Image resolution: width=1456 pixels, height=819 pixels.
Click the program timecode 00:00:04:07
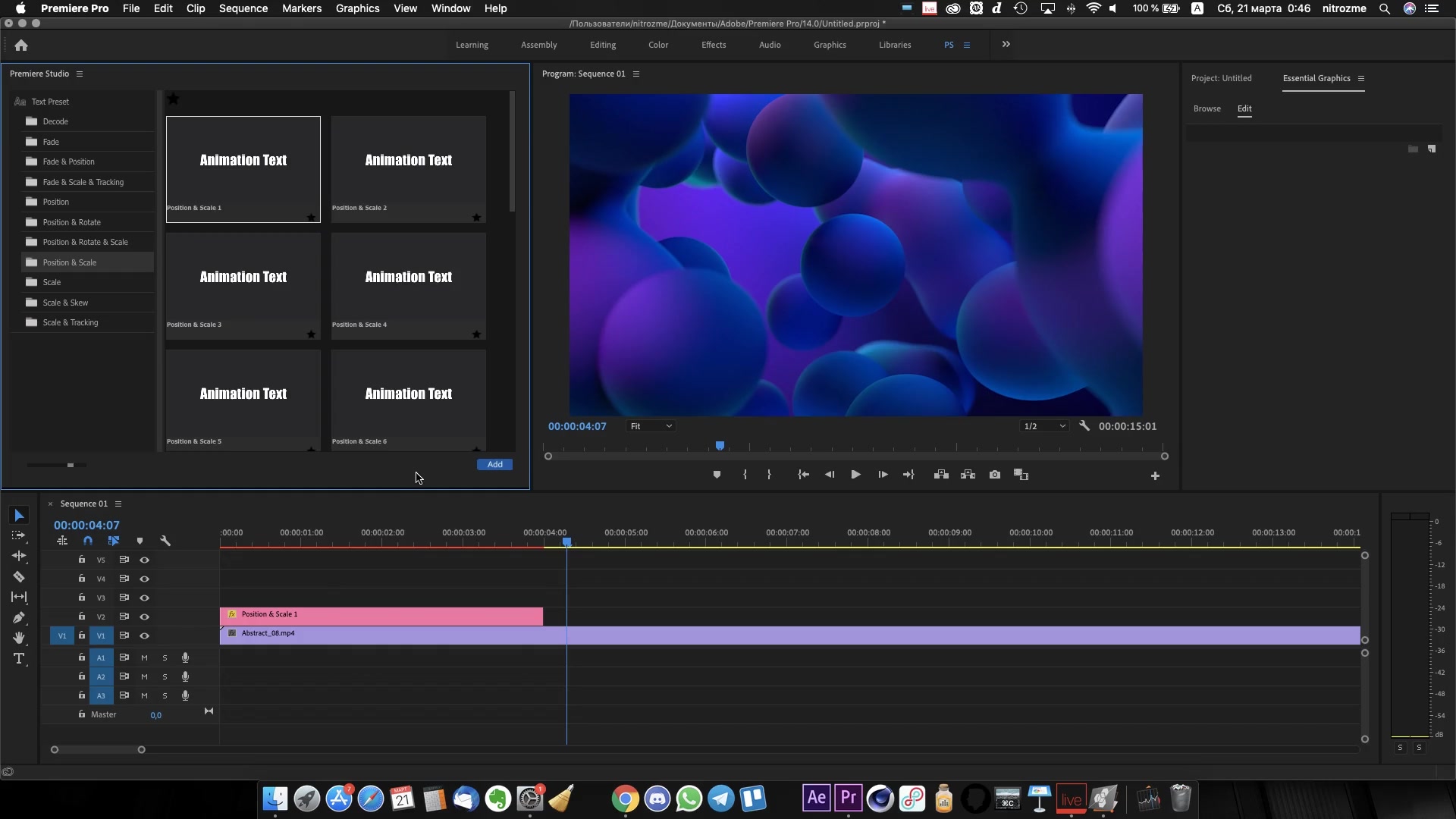point(577,426)
